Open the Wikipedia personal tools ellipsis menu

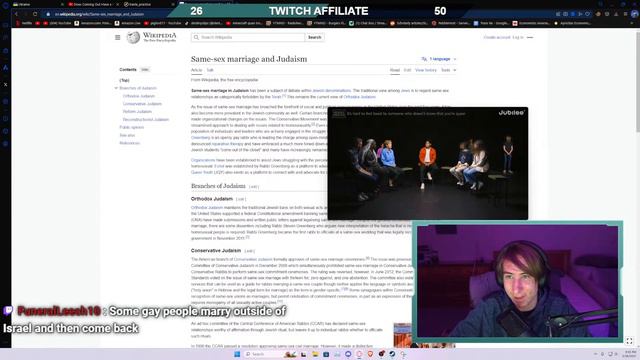pyautogui.click(x=530, y=37)
